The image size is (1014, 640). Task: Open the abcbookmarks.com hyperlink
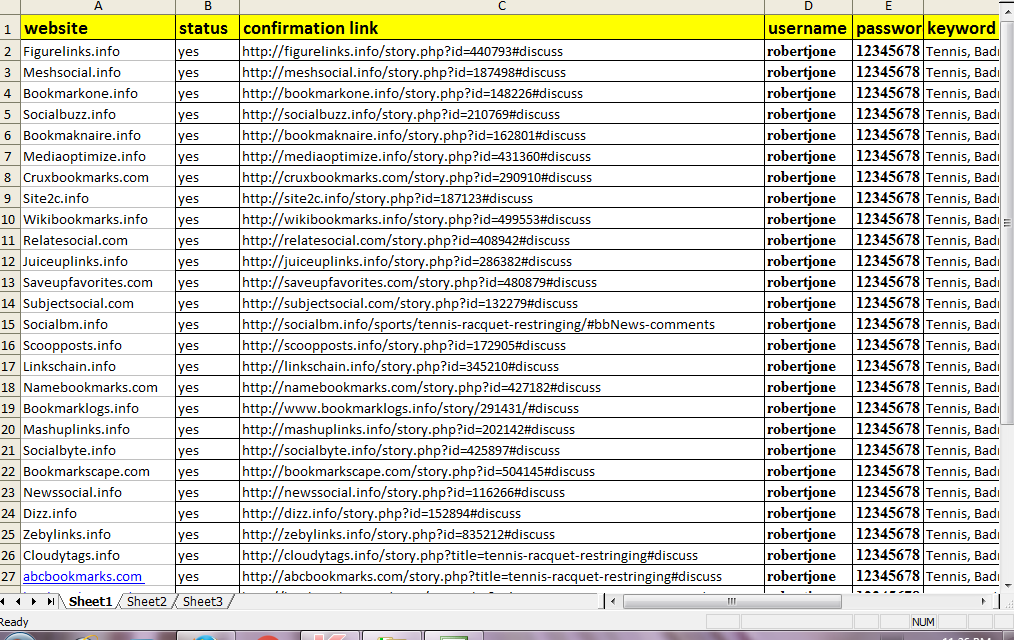pos(71,576)
